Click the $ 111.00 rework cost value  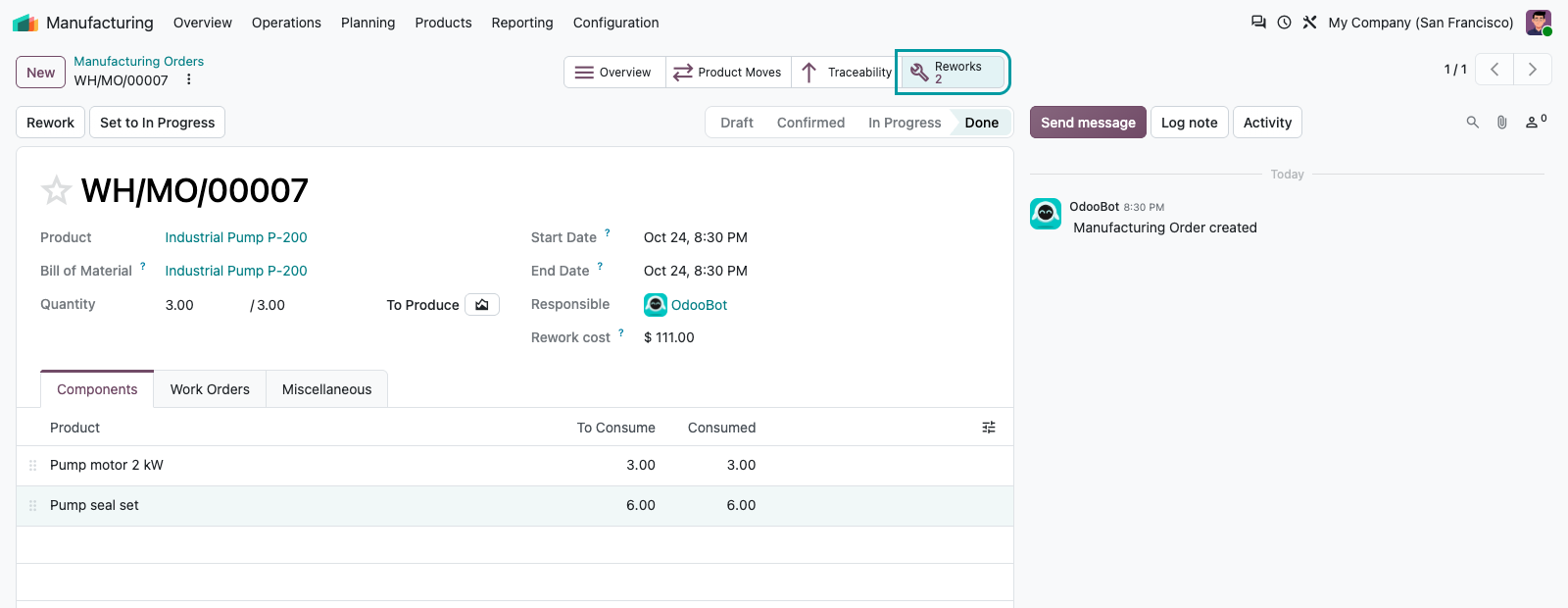coord(669,337)
